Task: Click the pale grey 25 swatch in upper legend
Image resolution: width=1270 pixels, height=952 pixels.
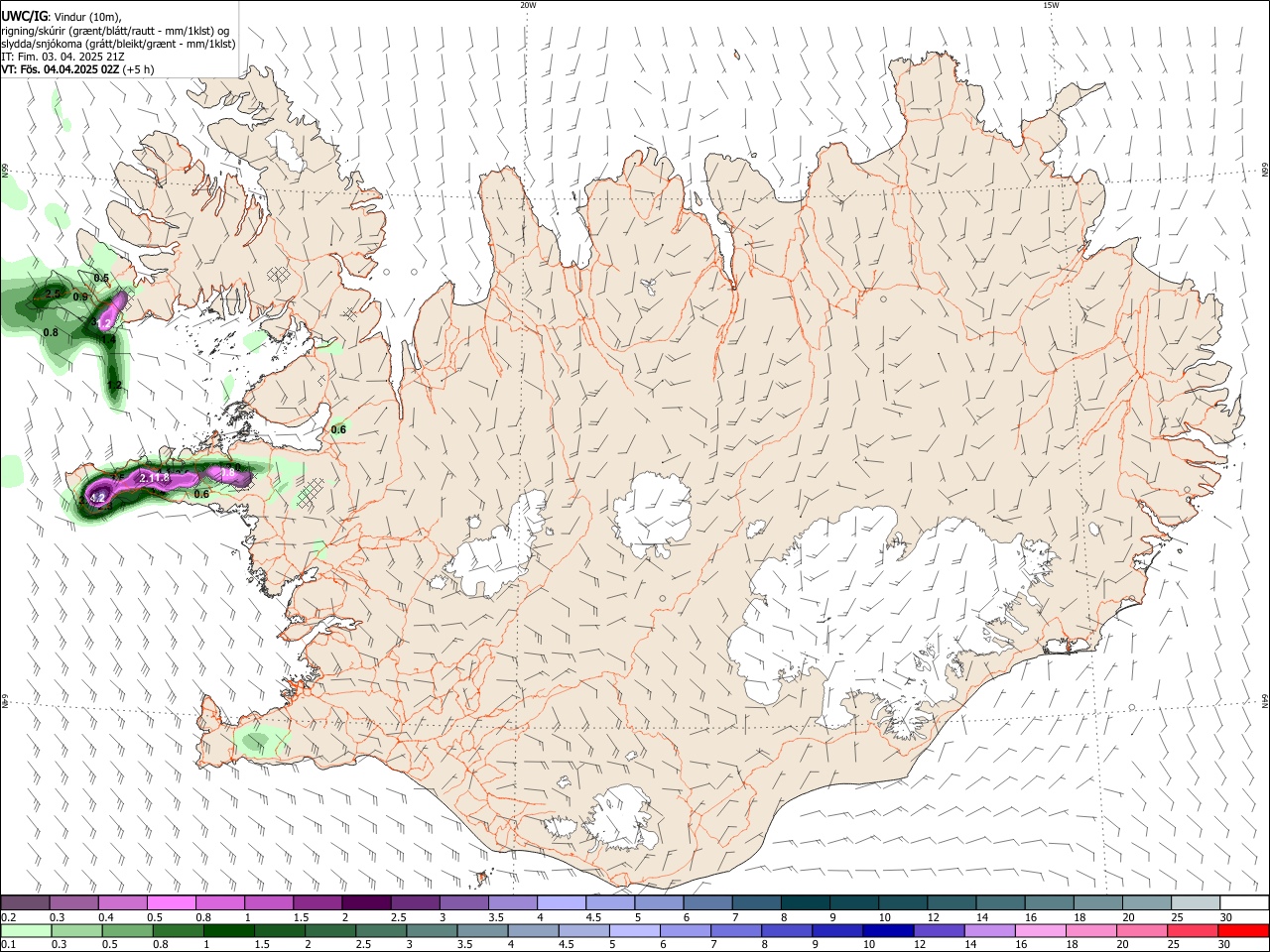Action: coord(1196,902)
